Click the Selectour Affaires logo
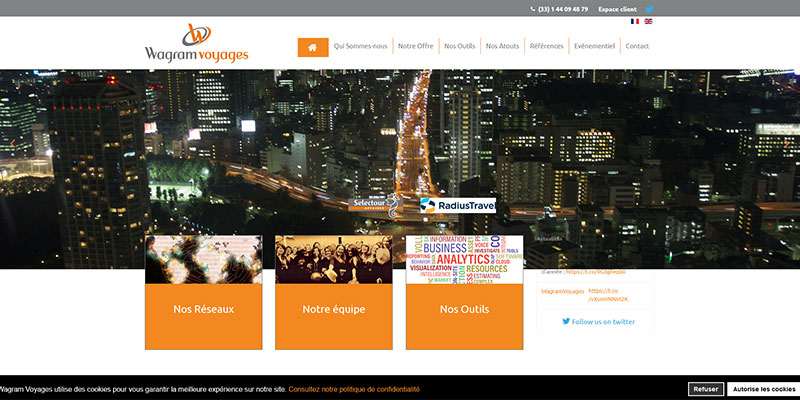Viewport: 800px width, 400px height. (x=376, y=205)
